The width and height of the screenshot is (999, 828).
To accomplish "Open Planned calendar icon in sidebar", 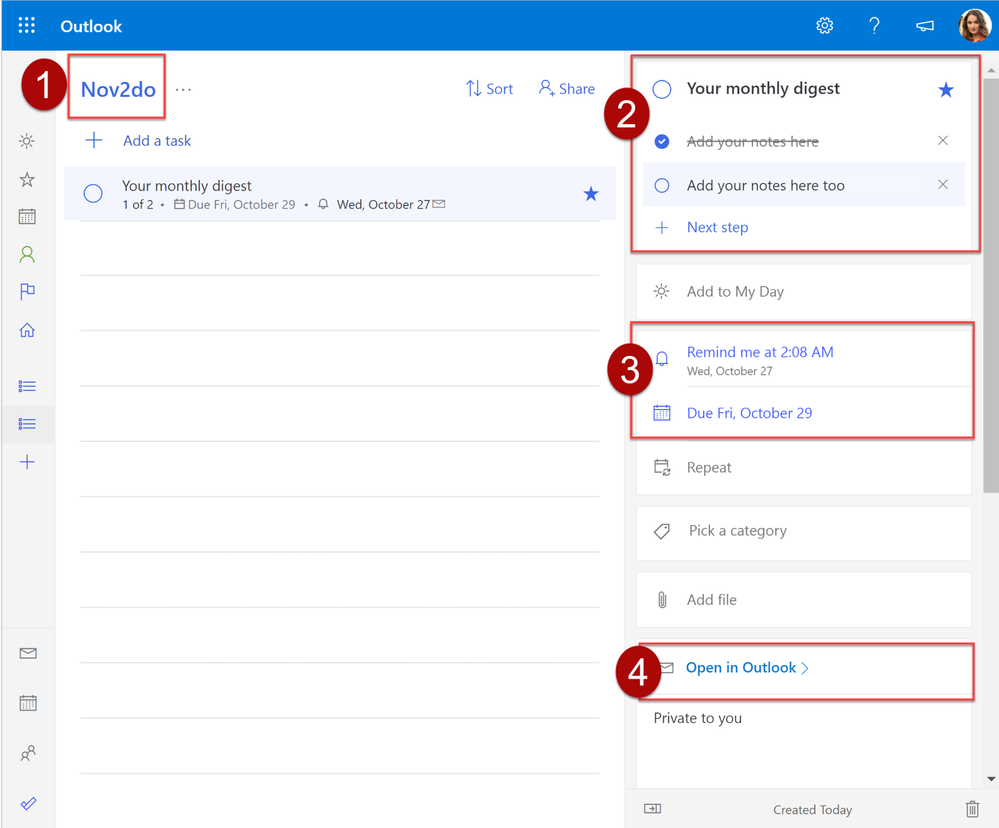I will (x=27, y=217).
